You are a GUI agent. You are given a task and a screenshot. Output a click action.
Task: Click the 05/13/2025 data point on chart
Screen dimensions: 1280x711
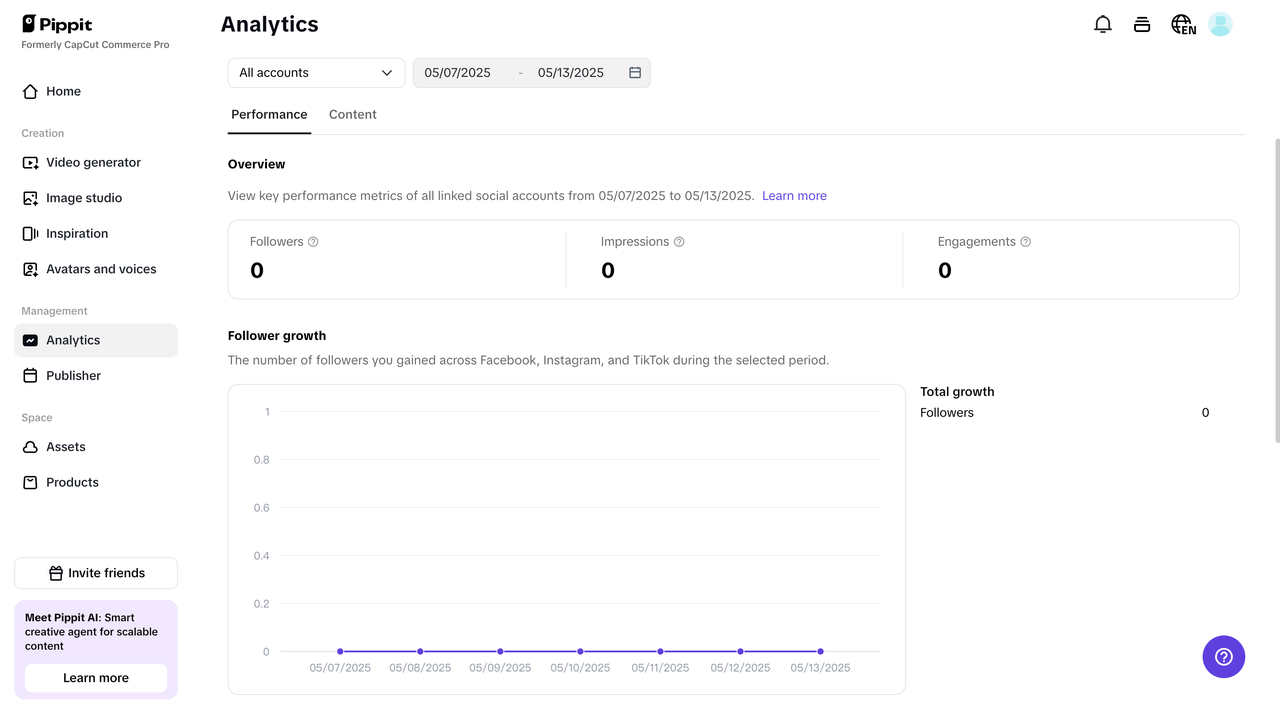[820, 651]
